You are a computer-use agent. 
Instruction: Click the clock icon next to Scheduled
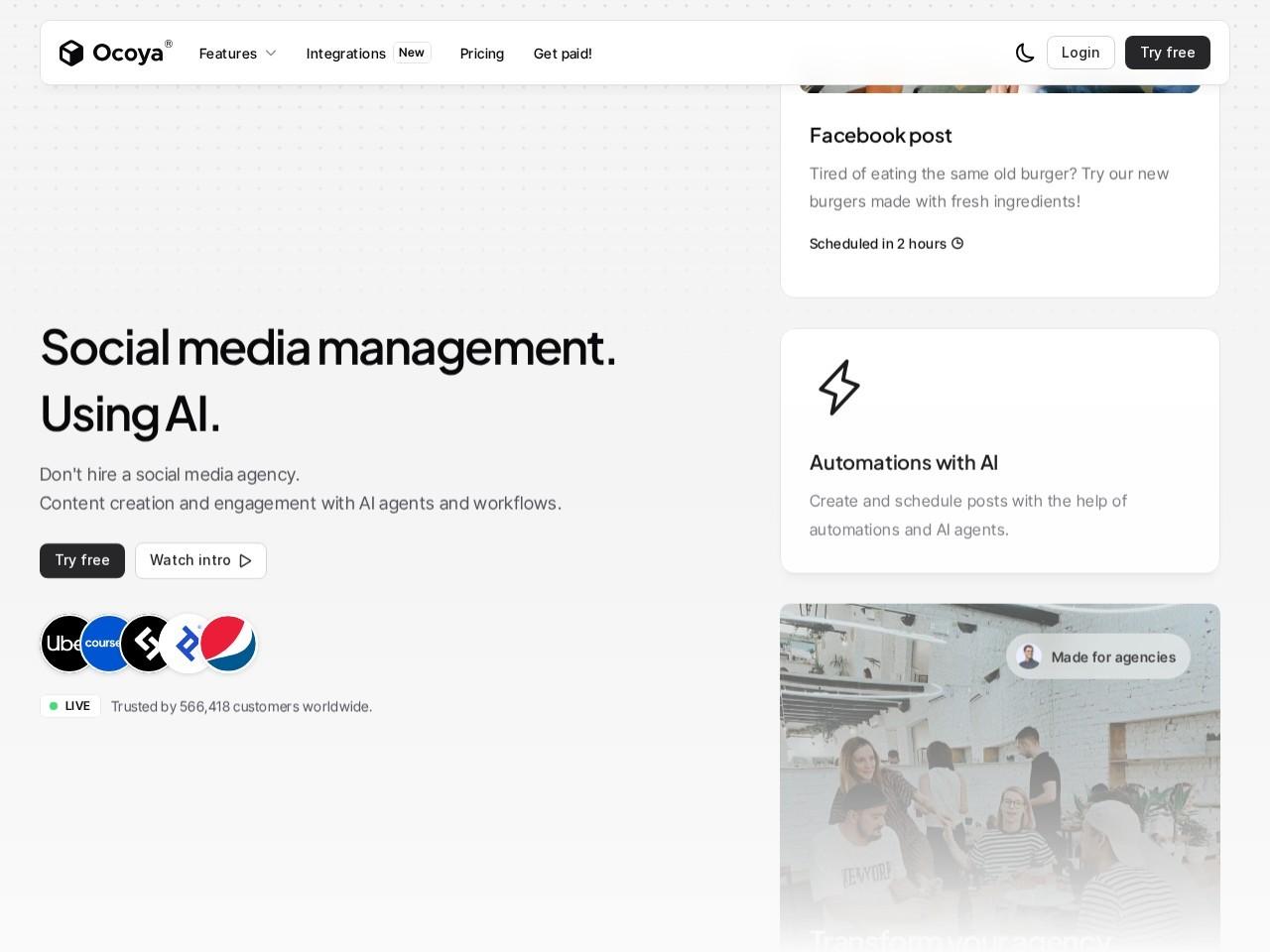(x=957, y=244)
